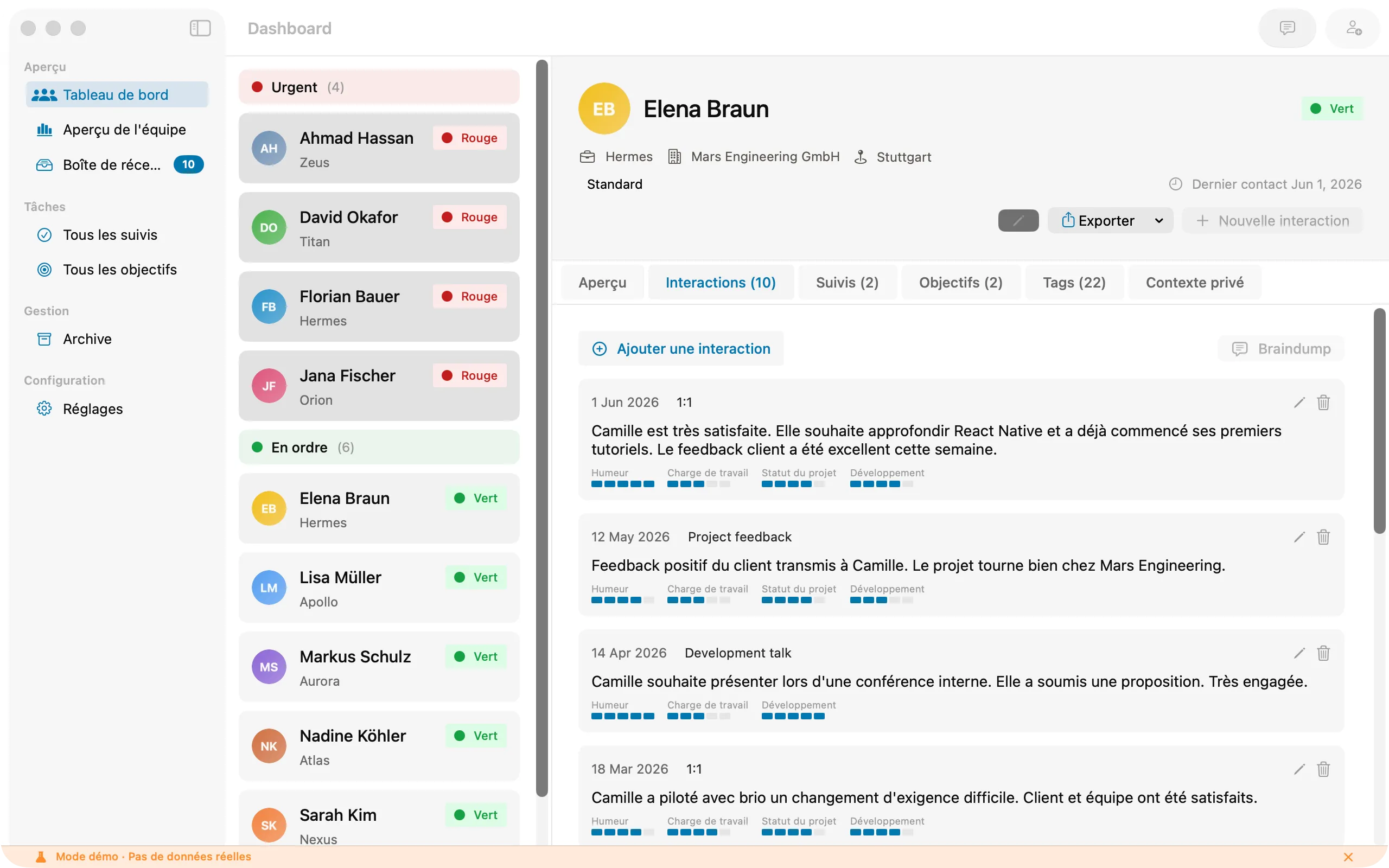This screenshot has height=868, width=1389.
Task: Click the trash icon on the 14 Apr 2026 entry
Action: [1323, 653]
